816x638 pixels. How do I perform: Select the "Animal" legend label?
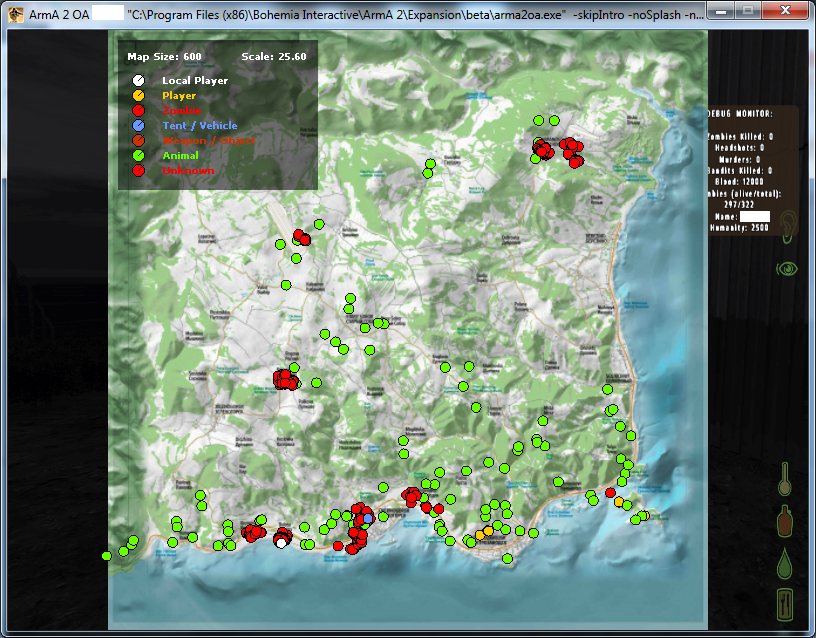tap(180, 156)
